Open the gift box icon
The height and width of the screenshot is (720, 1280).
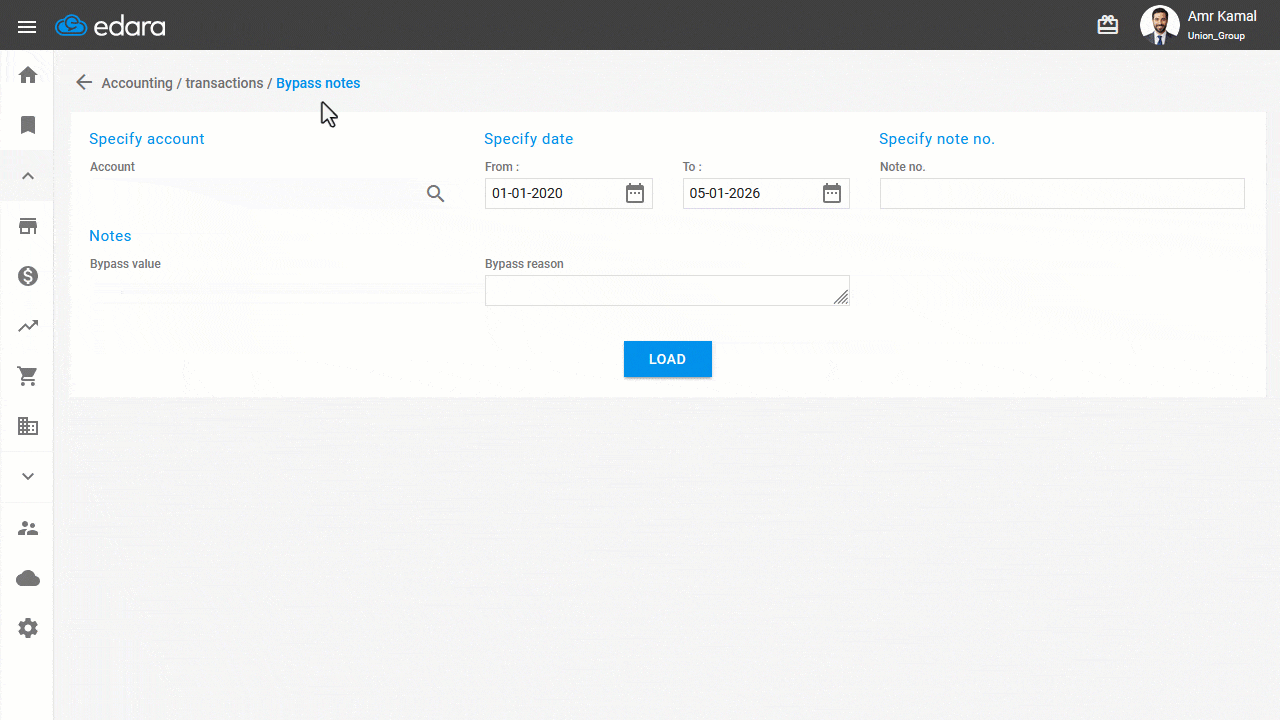[1108, 25]
